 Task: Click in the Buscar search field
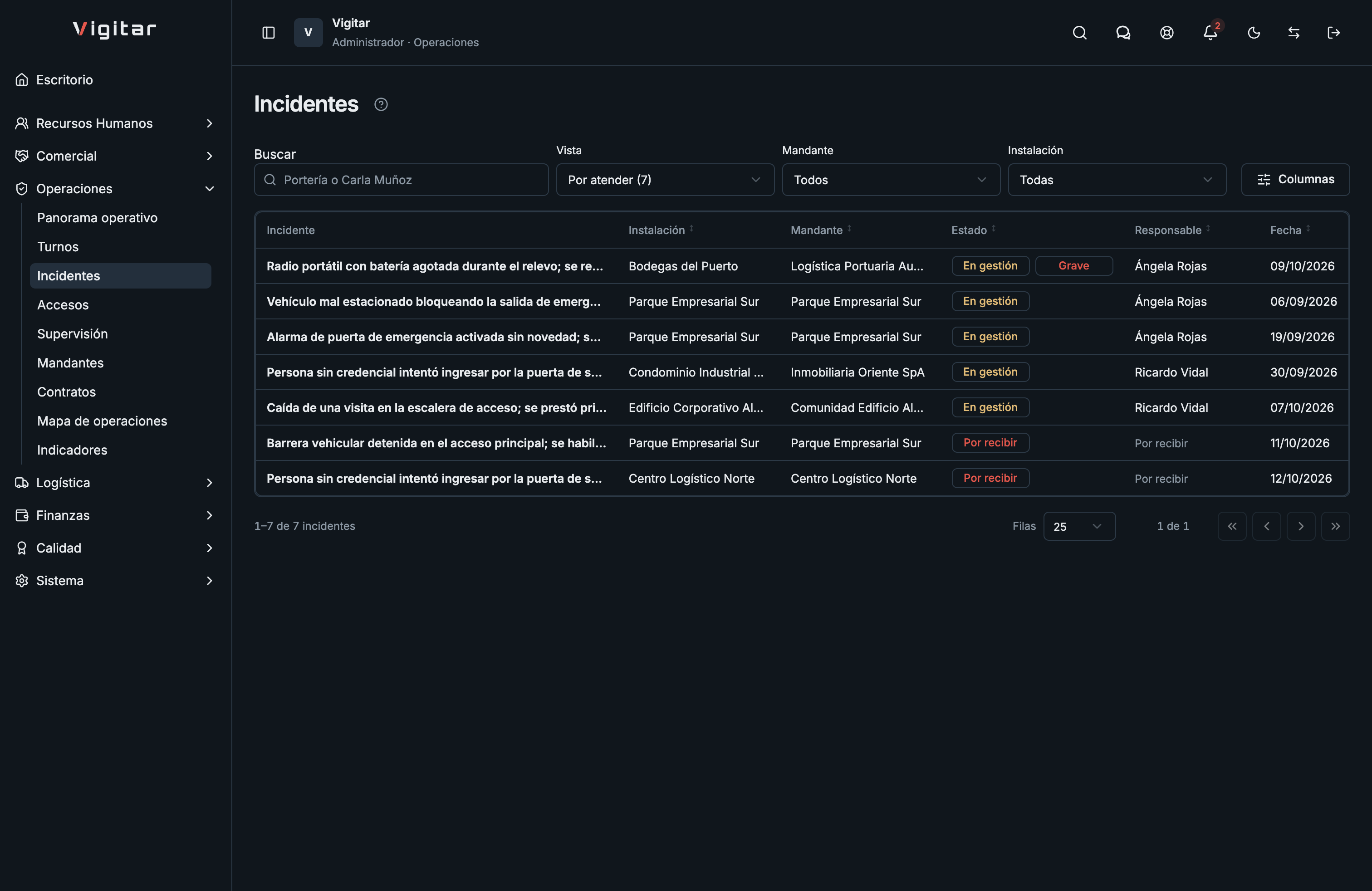pos(401,180)
